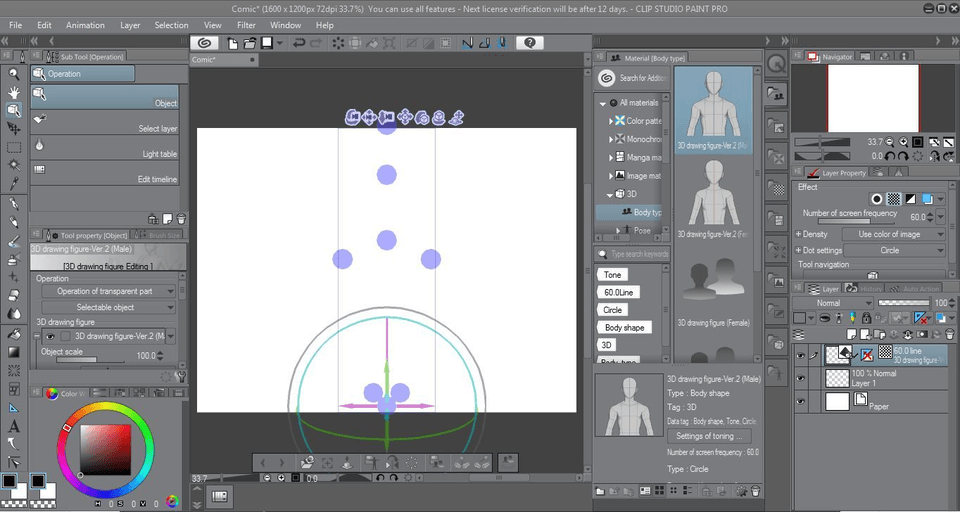Viewport: 960px width, 512px height.
Task: Toggle visibility of the Paper layer
Action: (801, 401)
